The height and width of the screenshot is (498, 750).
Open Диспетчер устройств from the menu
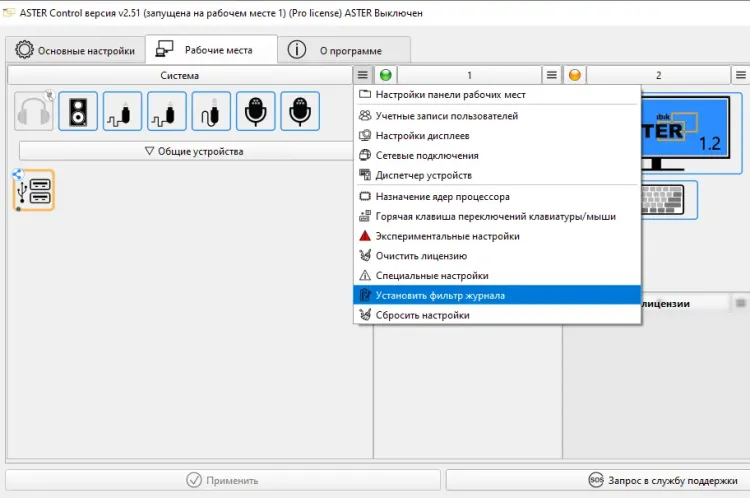click(x=423, y=175)
